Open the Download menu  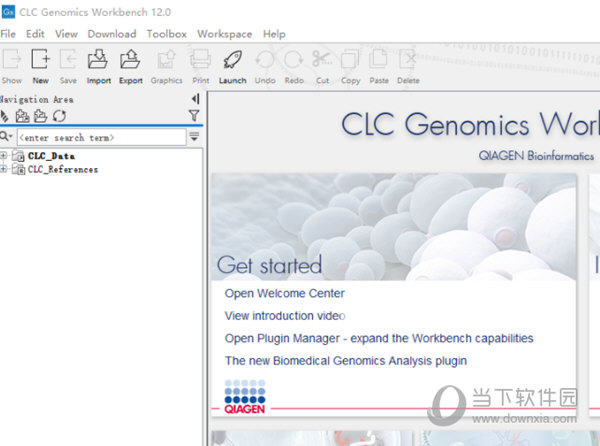(112, 34)
